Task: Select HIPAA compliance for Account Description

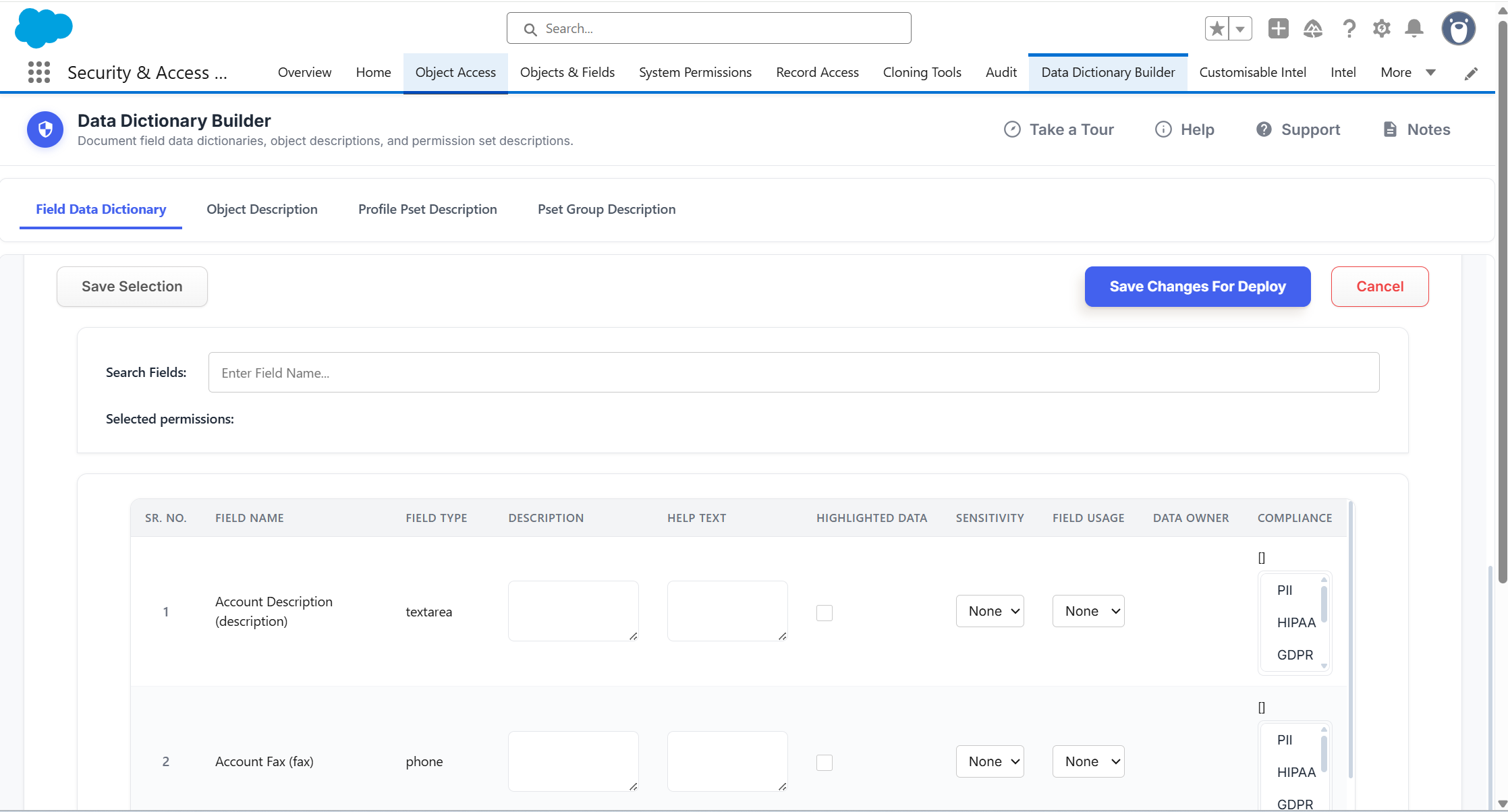Action: click(x=1290, y=622)
